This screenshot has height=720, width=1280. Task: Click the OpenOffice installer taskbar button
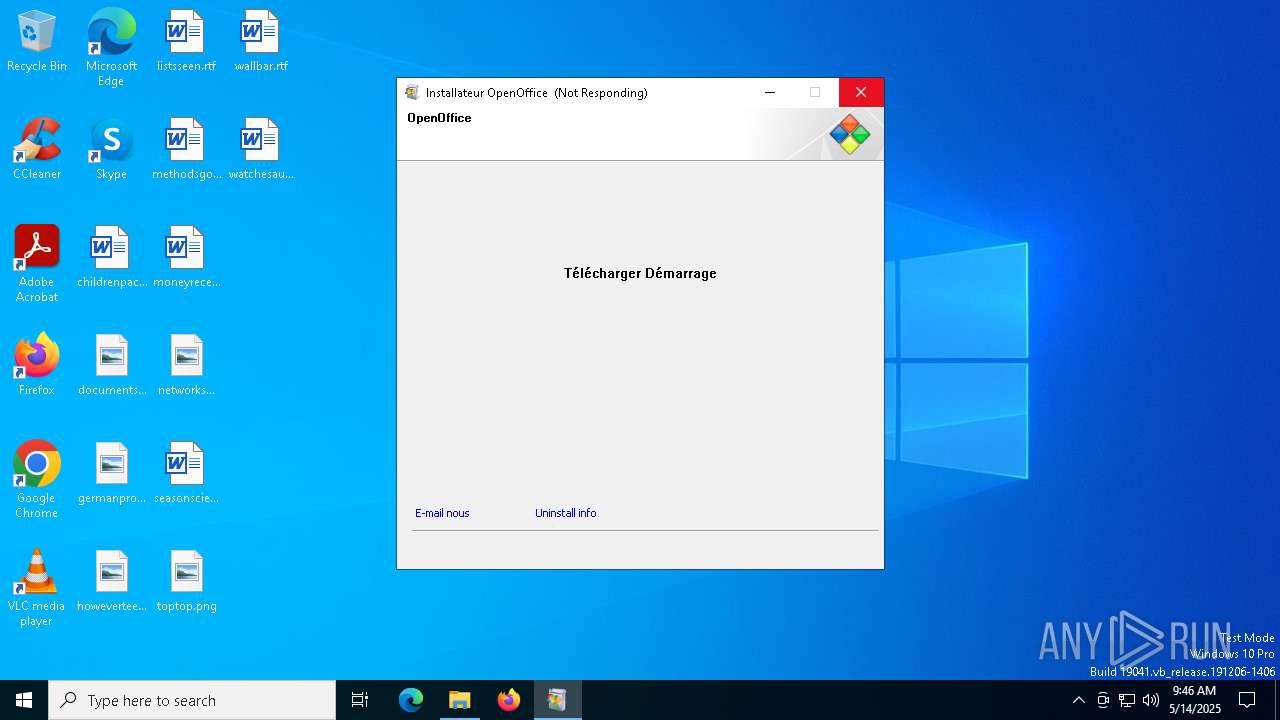[557, 700]
